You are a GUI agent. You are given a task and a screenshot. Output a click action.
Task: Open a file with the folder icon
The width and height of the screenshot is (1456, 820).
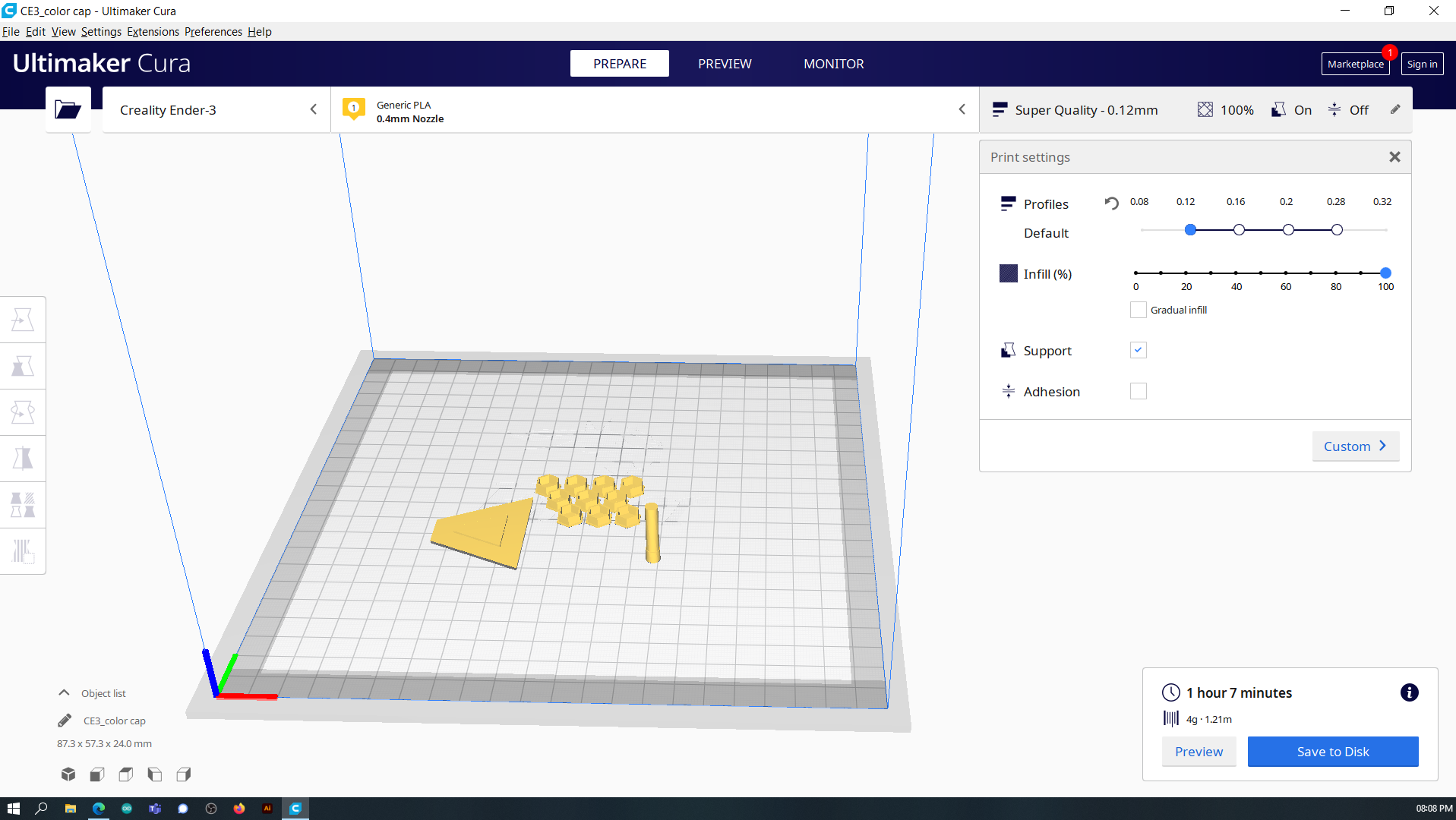pos(68,110)
